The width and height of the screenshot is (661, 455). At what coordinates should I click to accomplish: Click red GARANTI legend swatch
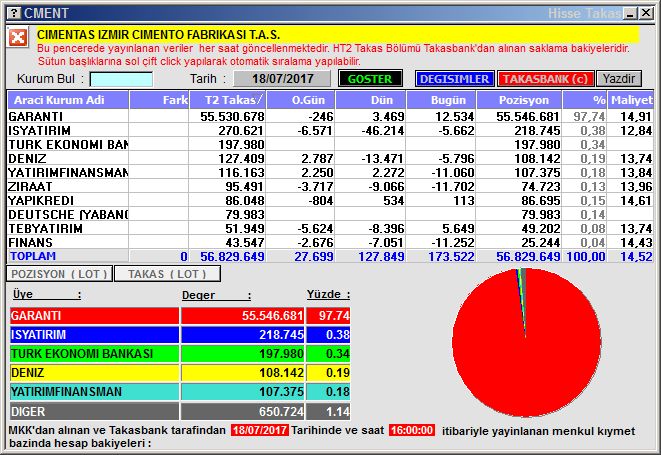94,316
